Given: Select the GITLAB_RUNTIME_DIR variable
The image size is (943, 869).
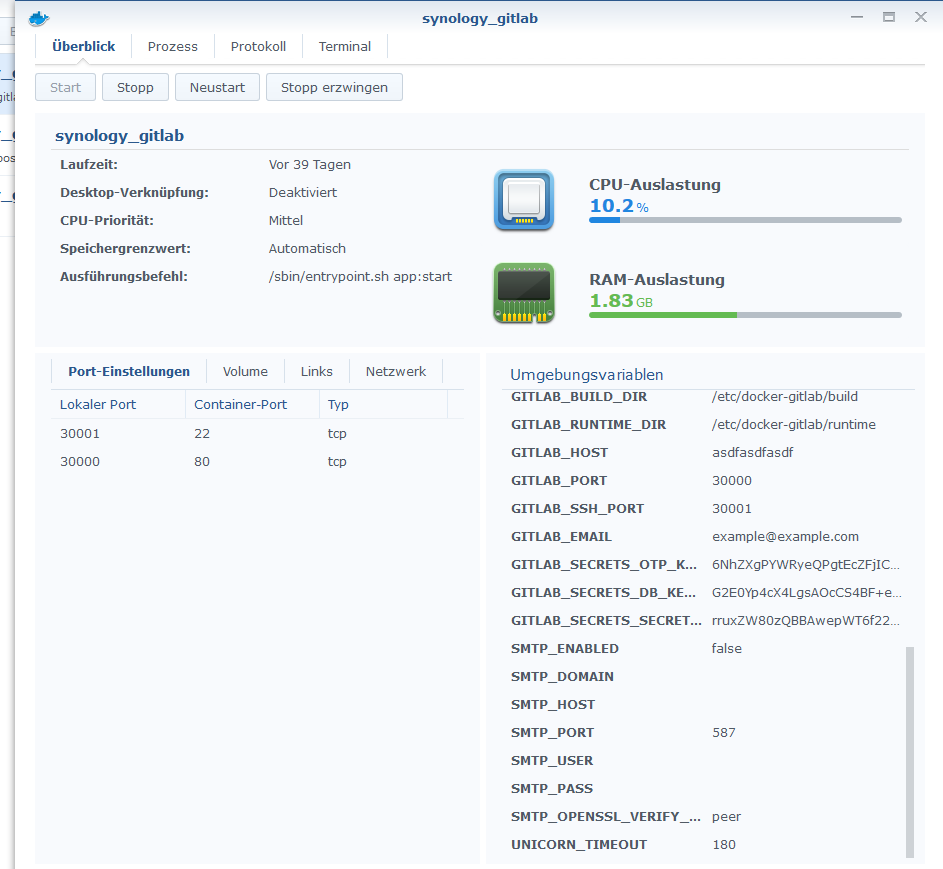Looking at the screenshot, I should 588,425.
